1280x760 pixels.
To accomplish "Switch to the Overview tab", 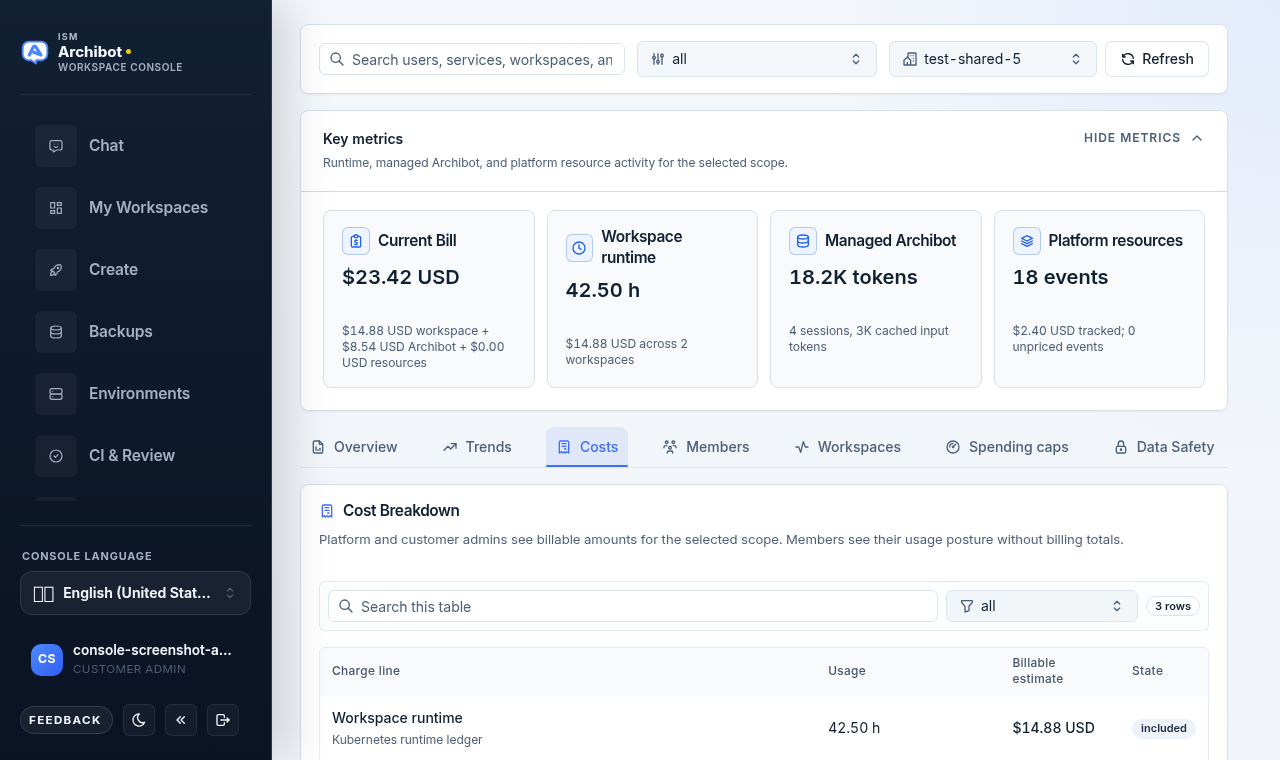I will [x=354, y=447].
